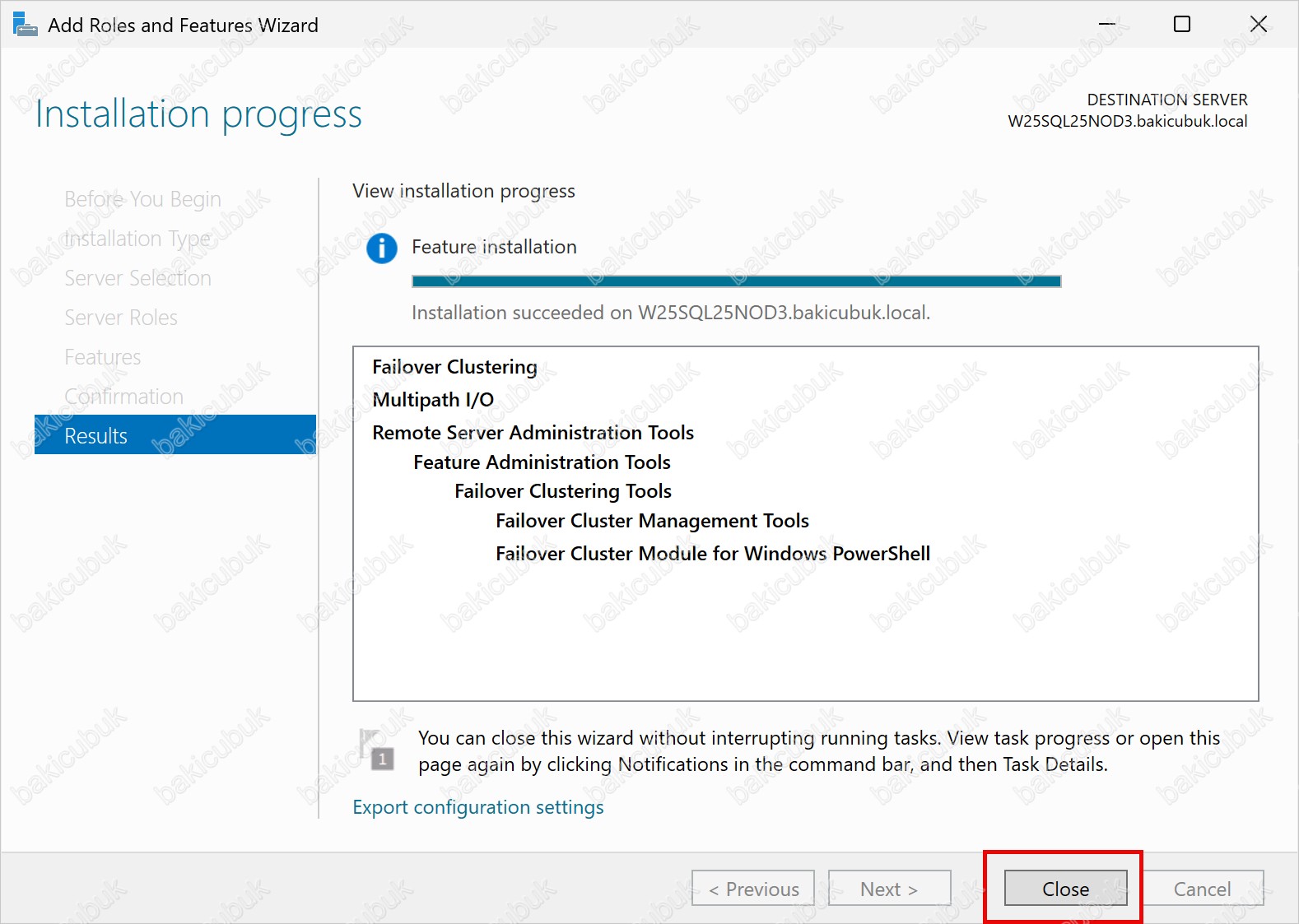The height and width of the screenshot is (924, 1299).
Task: Click the blue information icon beside Feature installation
Action: pyautogui.click(x=381, y=248)
